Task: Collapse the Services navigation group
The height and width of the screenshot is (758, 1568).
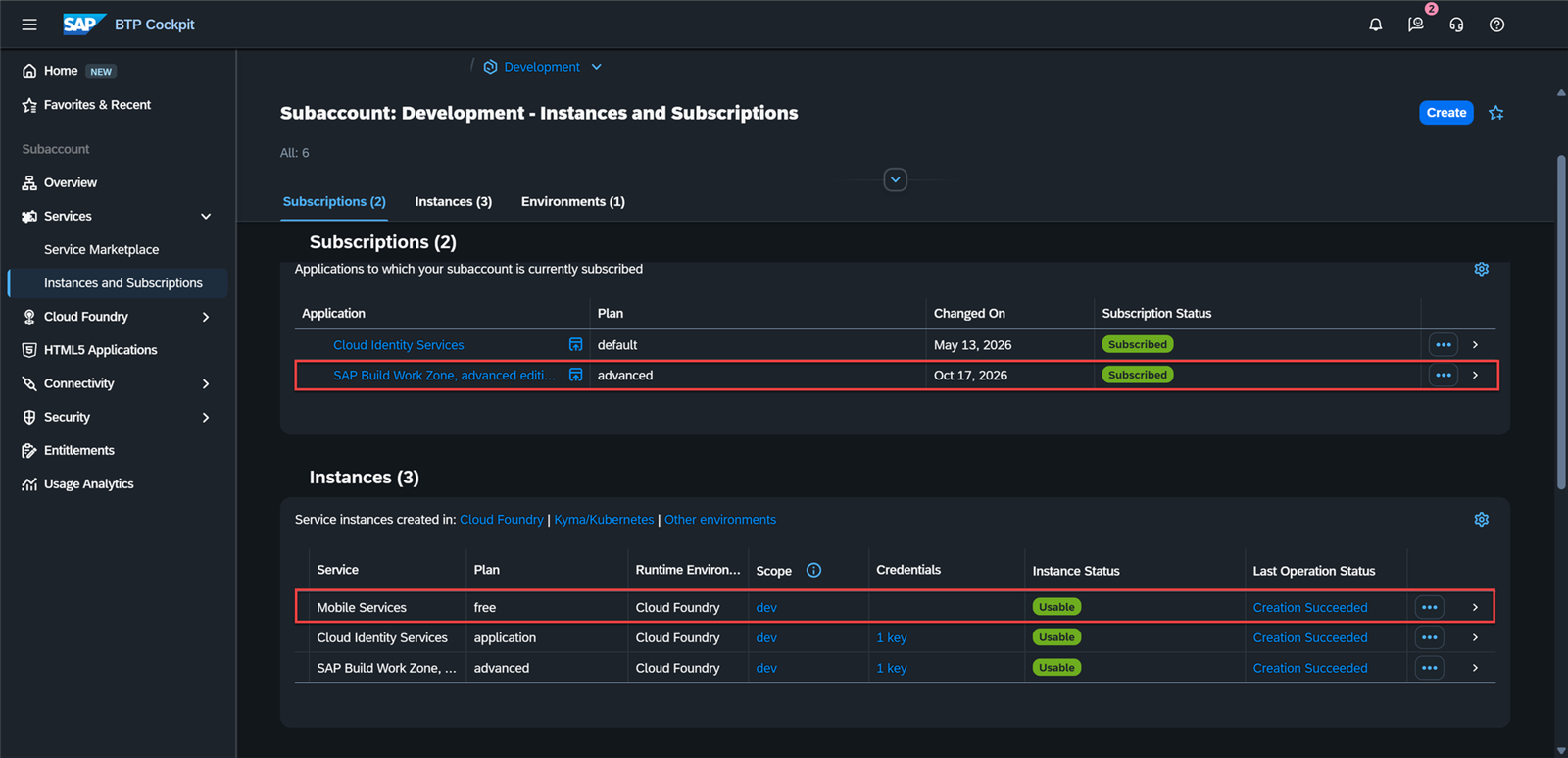Action: 206,216
